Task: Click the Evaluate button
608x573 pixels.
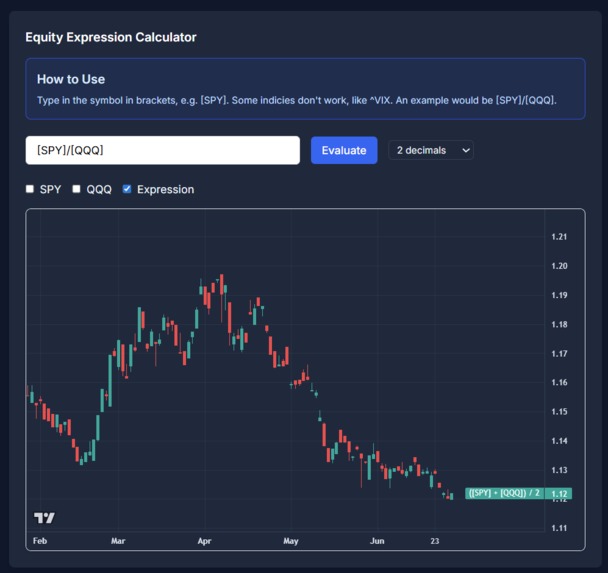Action: [x=344, y=150]
